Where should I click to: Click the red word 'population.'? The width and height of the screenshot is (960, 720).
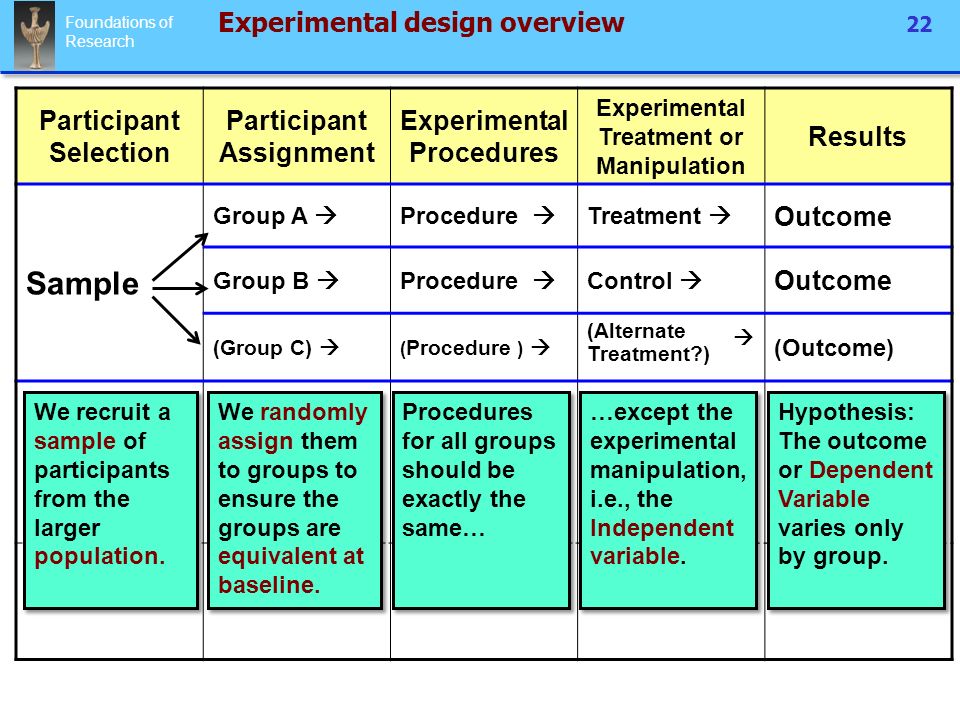click(100, 556)
